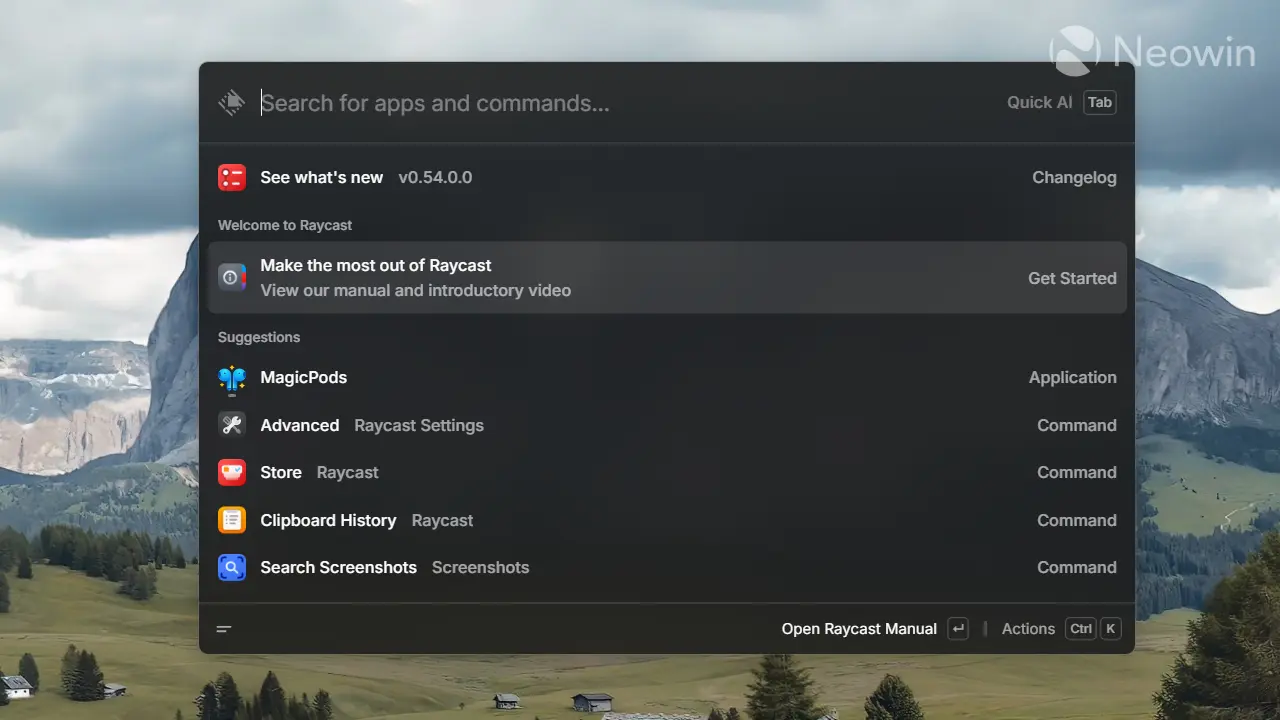The width and height of the screenshot is (1280, 720).
Task: Click the info icon on the Make the most of Raycast row
Action: 231,277
